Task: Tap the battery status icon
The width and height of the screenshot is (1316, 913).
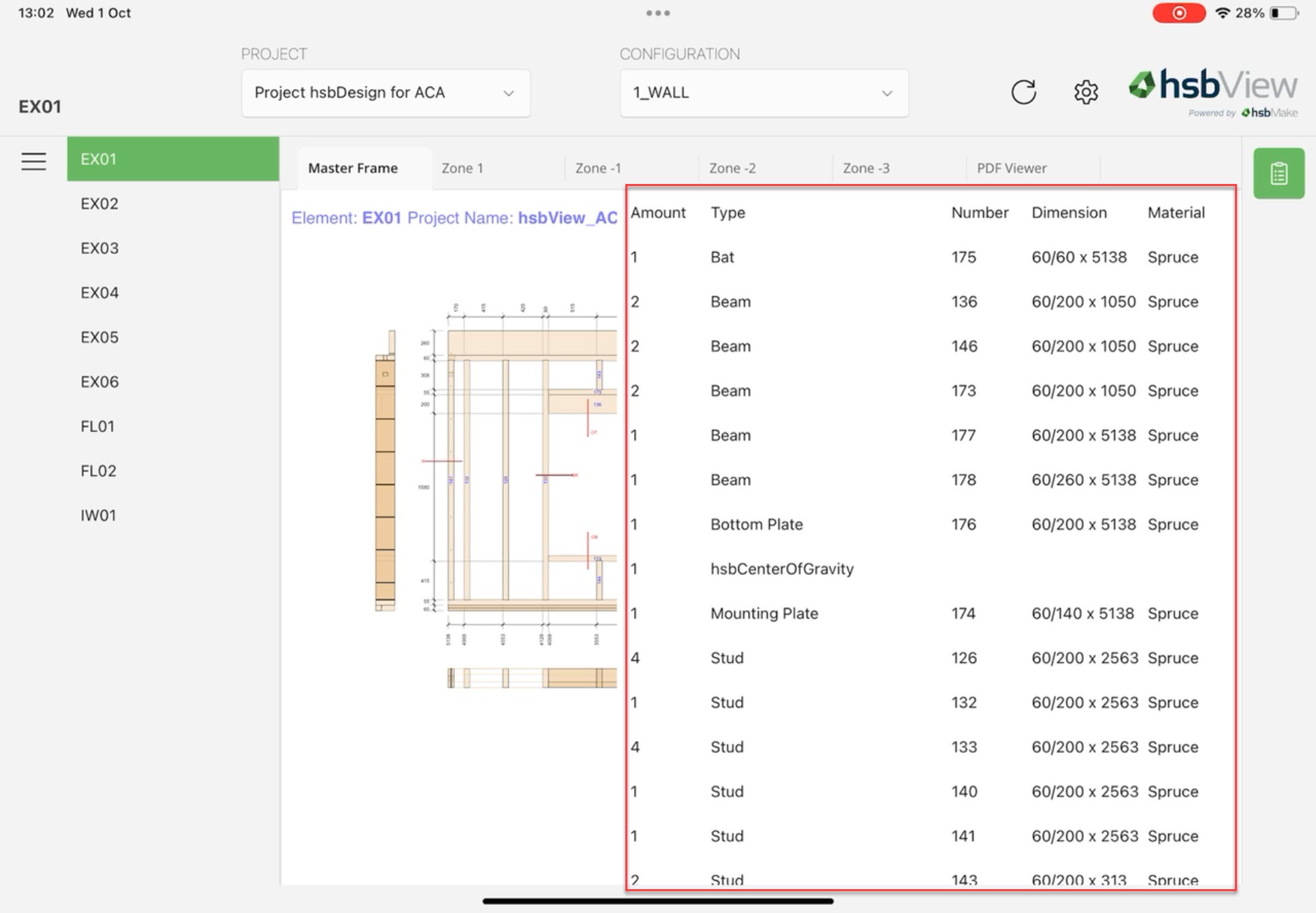Action: coord(1284,13)
